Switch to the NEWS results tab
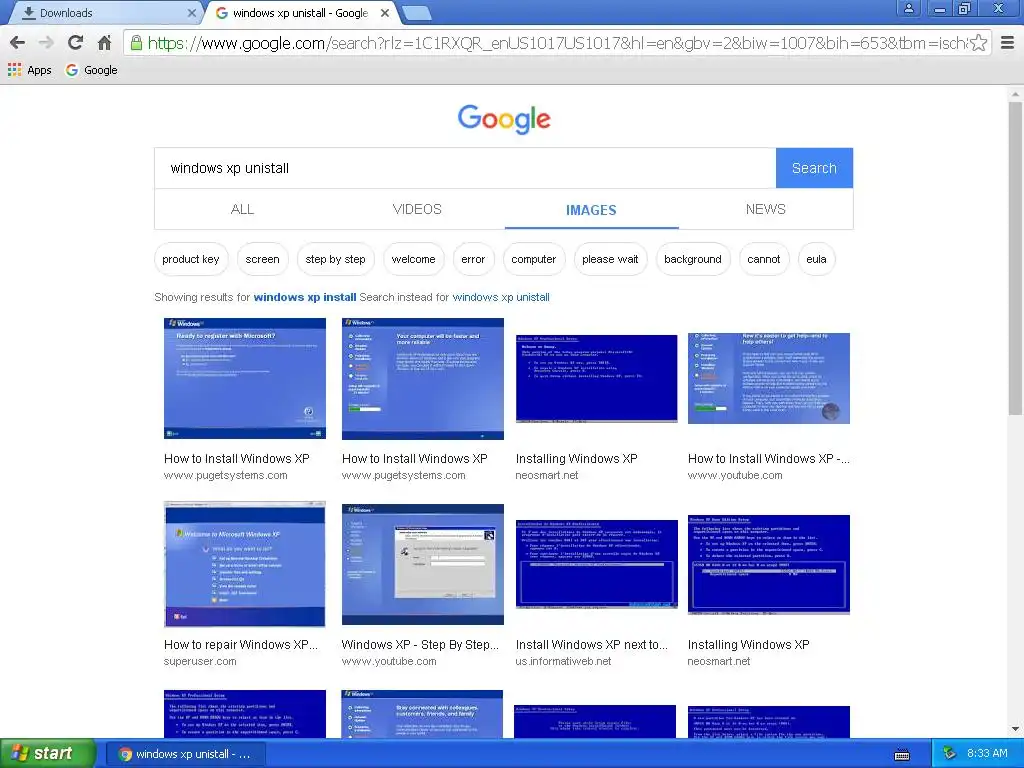 pos(765,209)
